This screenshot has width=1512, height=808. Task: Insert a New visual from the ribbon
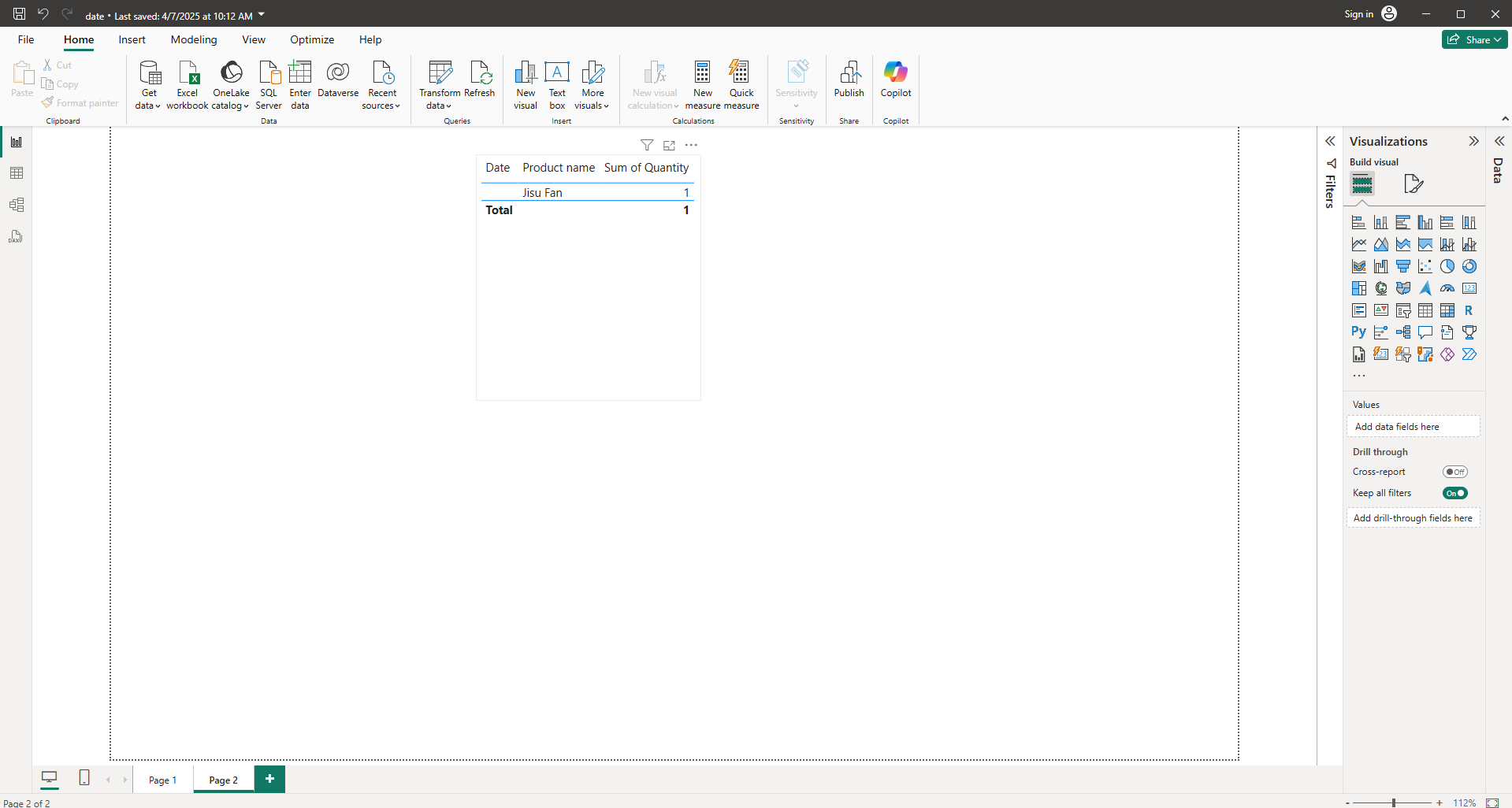526,84
